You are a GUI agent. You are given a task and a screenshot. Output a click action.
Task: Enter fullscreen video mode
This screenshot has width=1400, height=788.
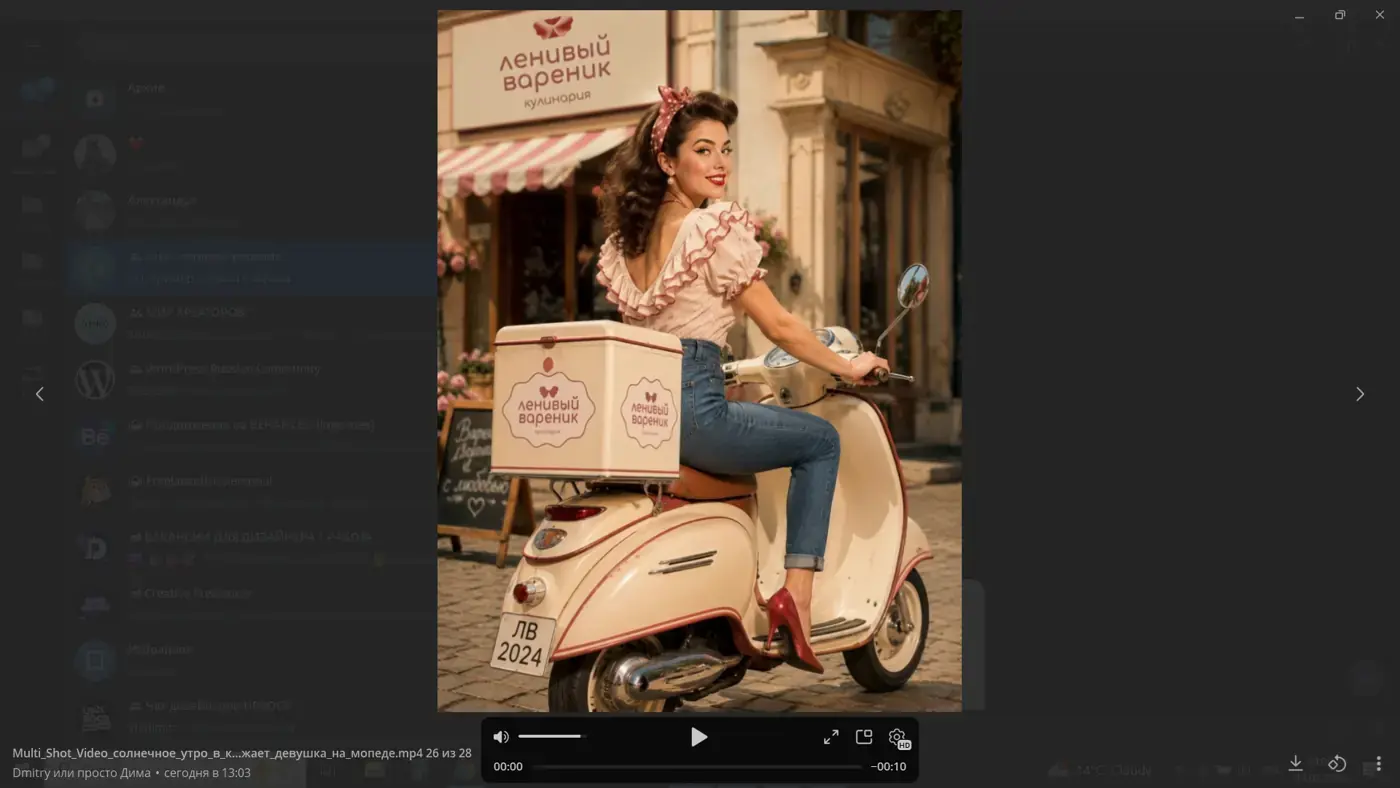(831, 737)
